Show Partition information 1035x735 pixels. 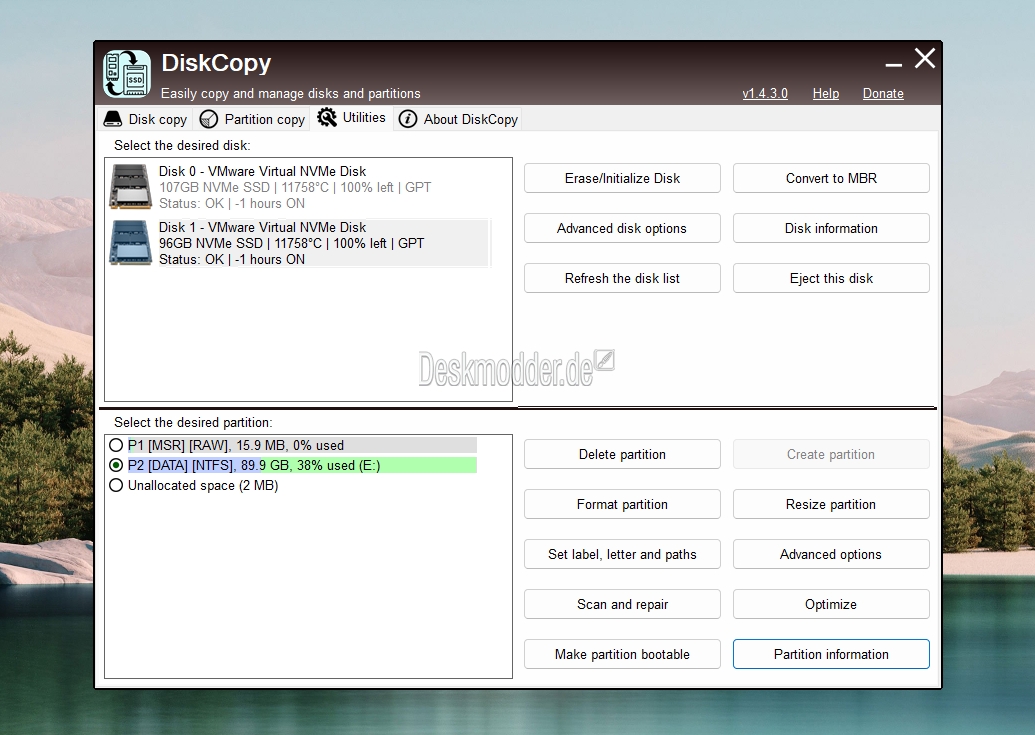coord(831,655)
